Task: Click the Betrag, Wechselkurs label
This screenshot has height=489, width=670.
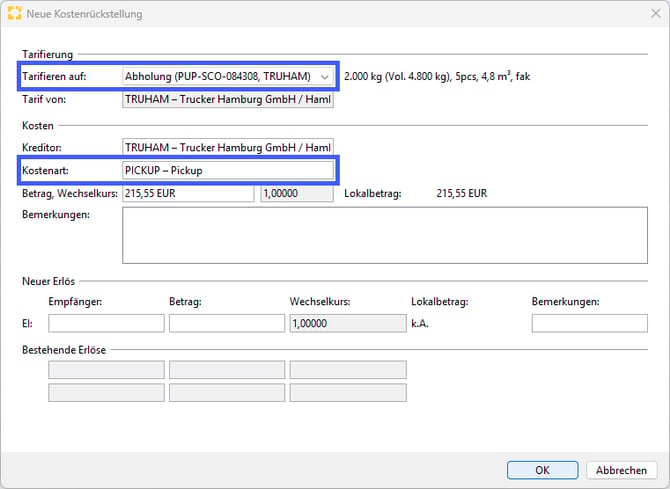Action: click(x=70, y=194)
